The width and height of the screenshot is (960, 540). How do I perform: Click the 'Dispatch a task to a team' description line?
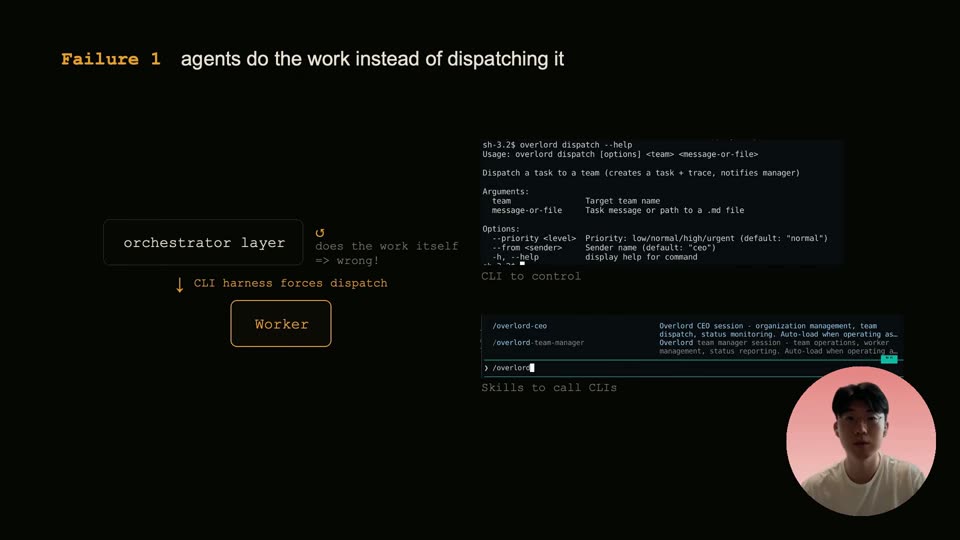tap(641, 173)
